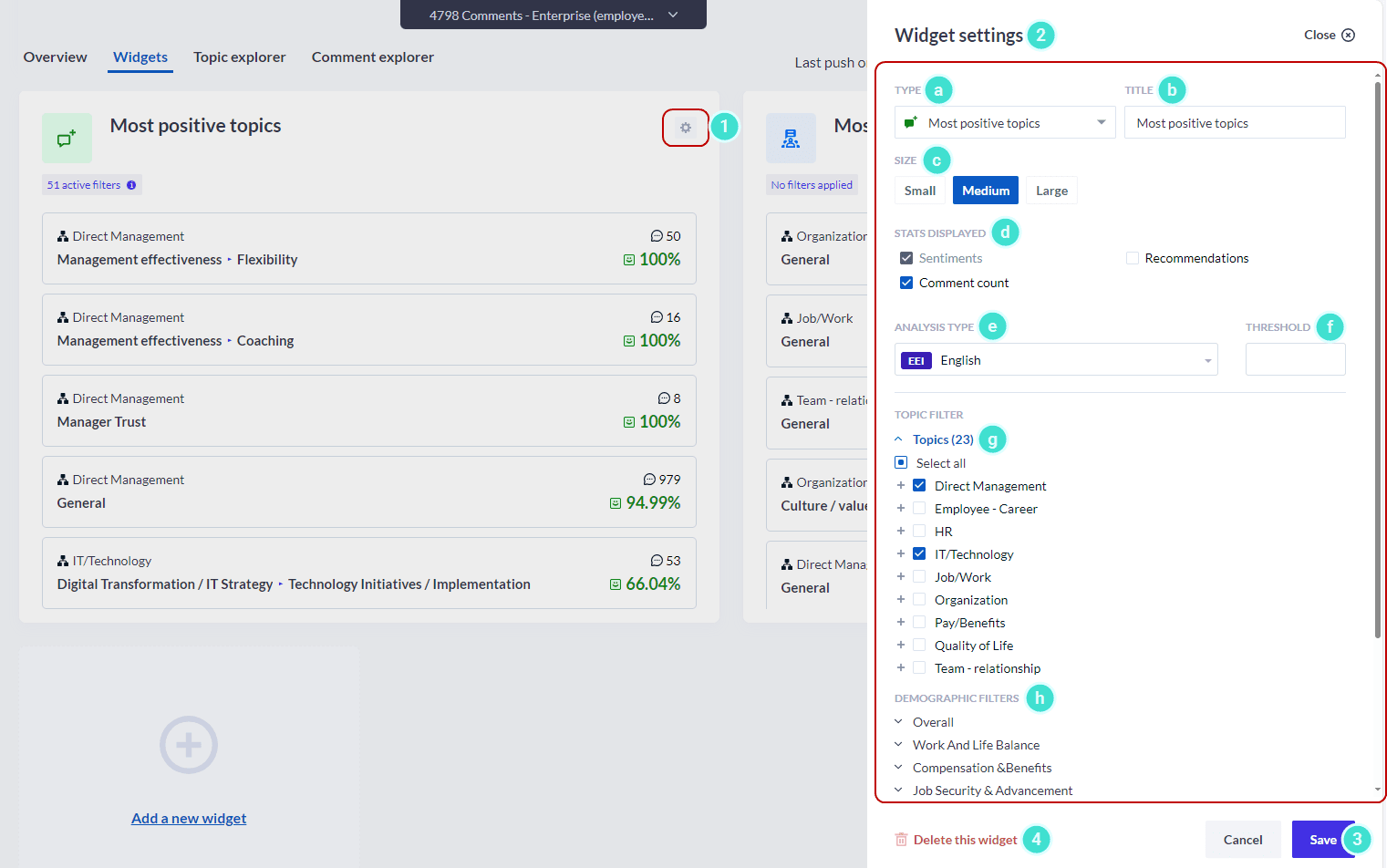Expand Direct Management topic with plus icon
This screenshot has height=868, width=1397.
coord(901,486)
